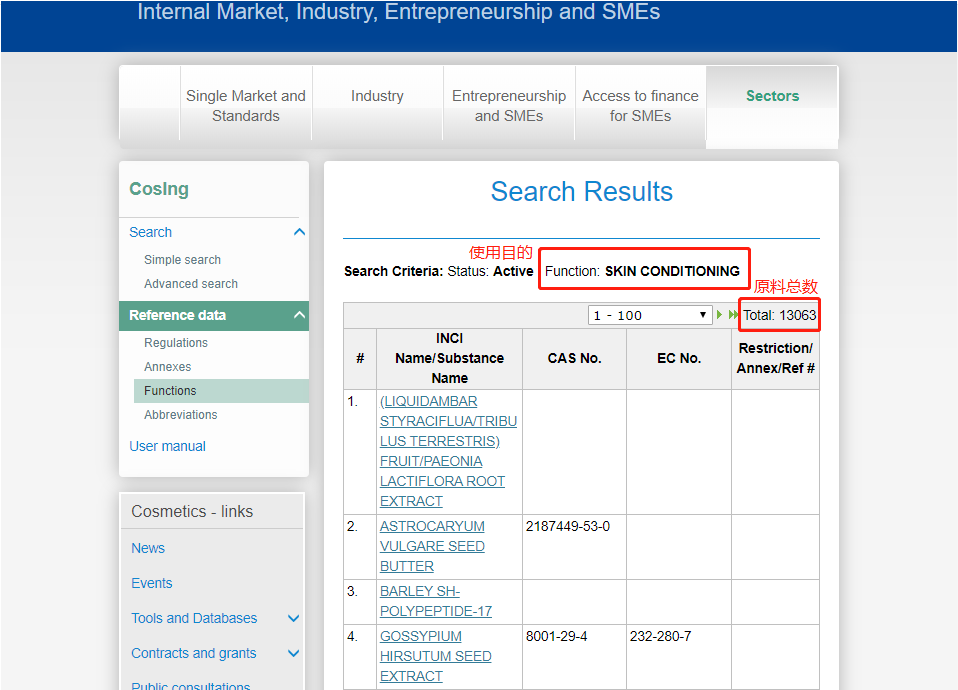Open Entrepreneurship and SMEs tab
This screenshot has width=958, height=690.
(x=508, y=106)
